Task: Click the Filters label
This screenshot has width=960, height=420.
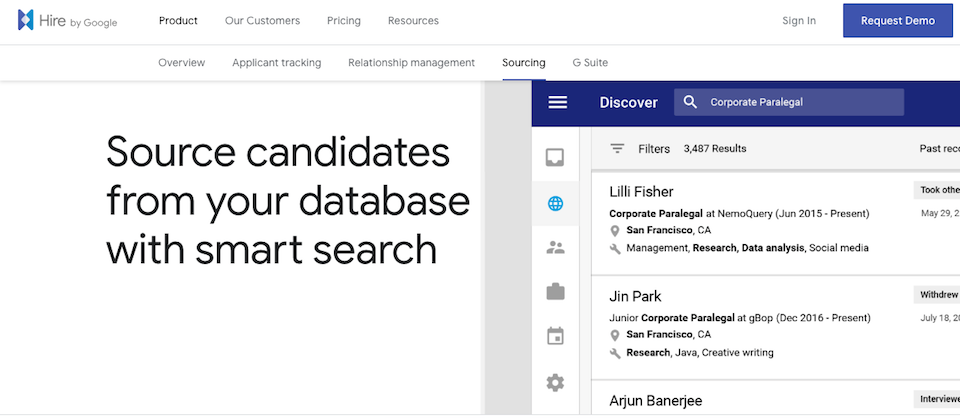Action: (654, 149)
